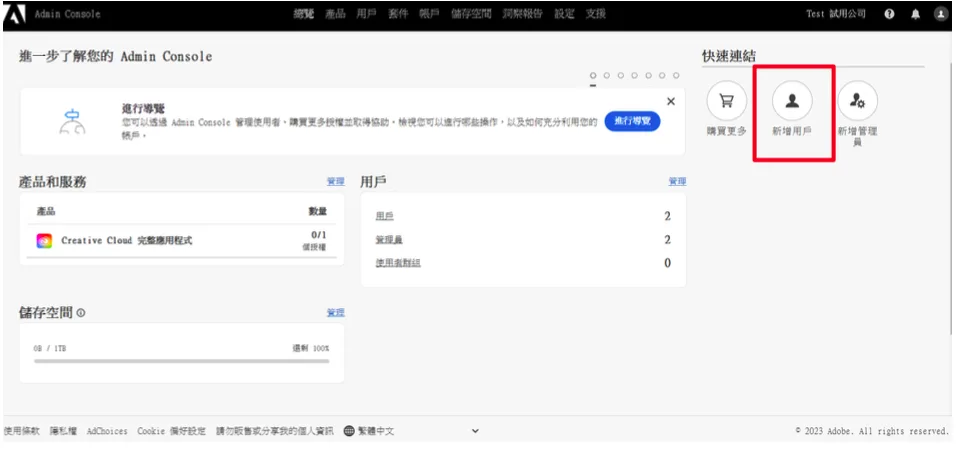Open 請勿販售或分享我的個人資訊 footer link

(275, 431)
